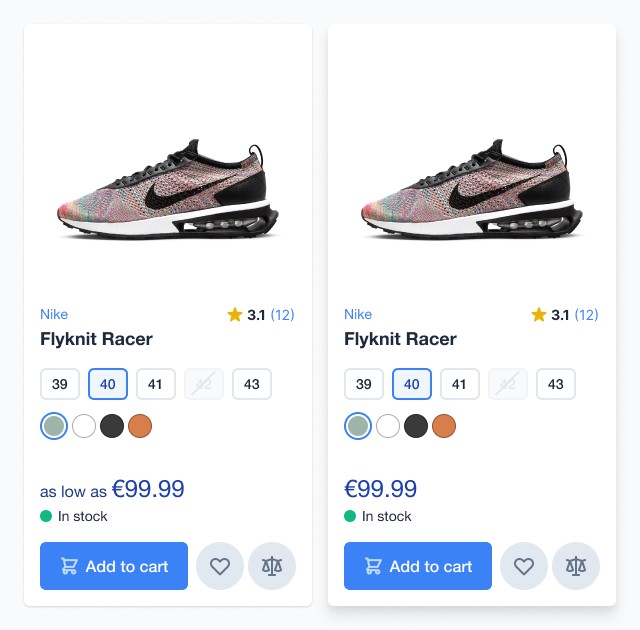This screenshot has width=640, height=630.
Task: Select size 41 on the left card
Action: (x=156, y=384)
